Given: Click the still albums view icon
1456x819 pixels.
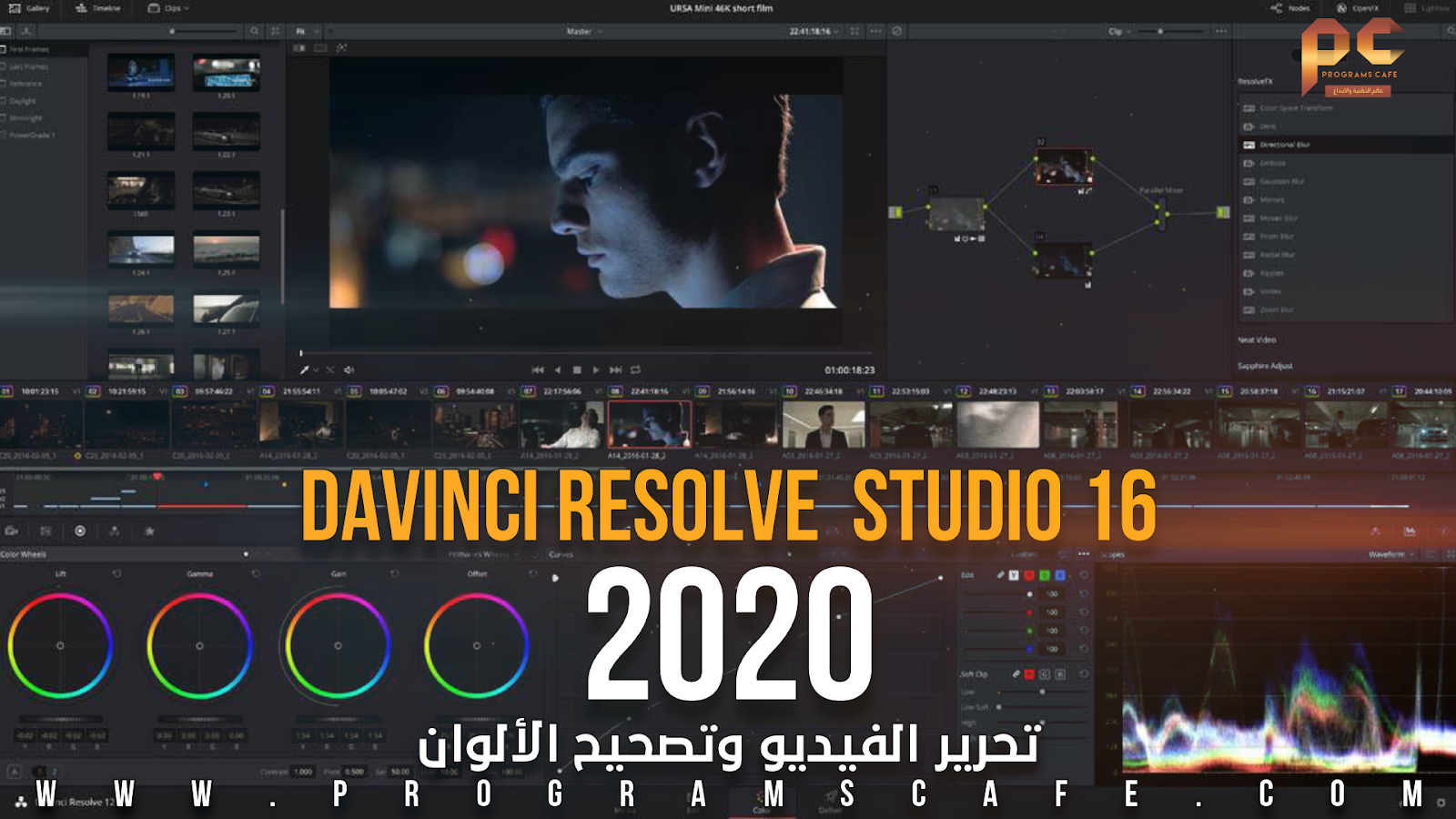Looking at the screenshot, I should tap(6, 31).
